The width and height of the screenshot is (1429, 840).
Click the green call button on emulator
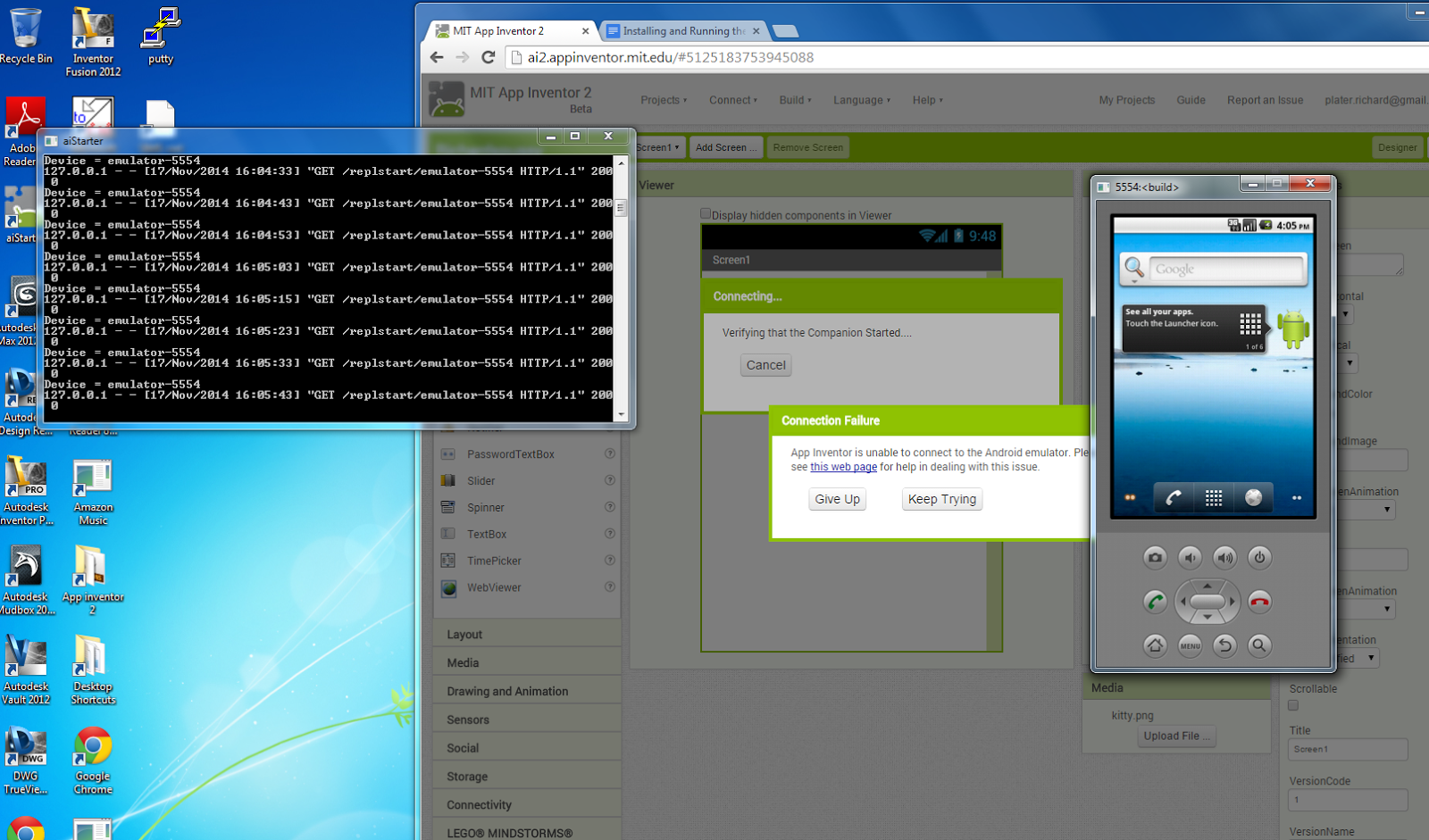pyautogui.click(x=1155, y=602)
